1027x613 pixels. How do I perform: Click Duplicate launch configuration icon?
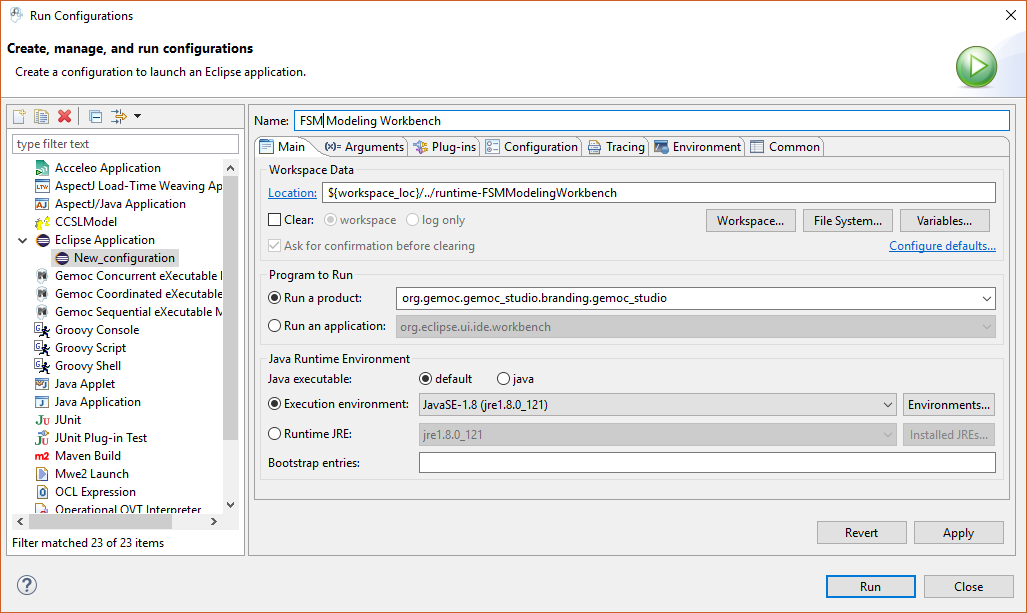41,117
